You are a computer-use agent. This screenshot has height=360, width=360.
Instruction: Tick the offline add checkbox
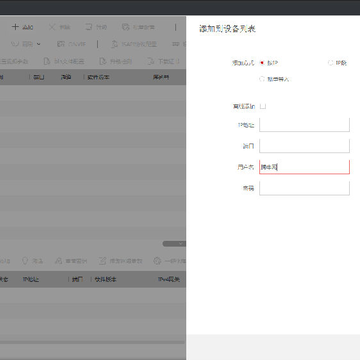(263, 106)
